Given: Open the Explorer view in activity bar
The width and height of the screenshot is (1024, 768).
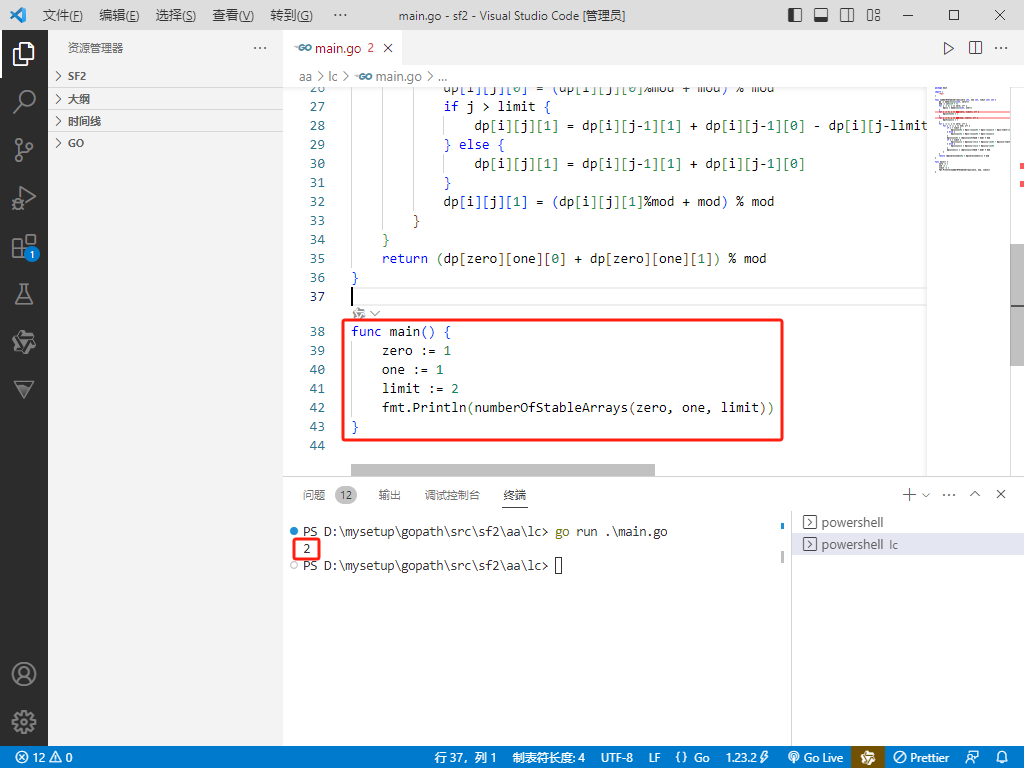Looking at the screenshot, I should pyautogui.click(x=24, y=54).
